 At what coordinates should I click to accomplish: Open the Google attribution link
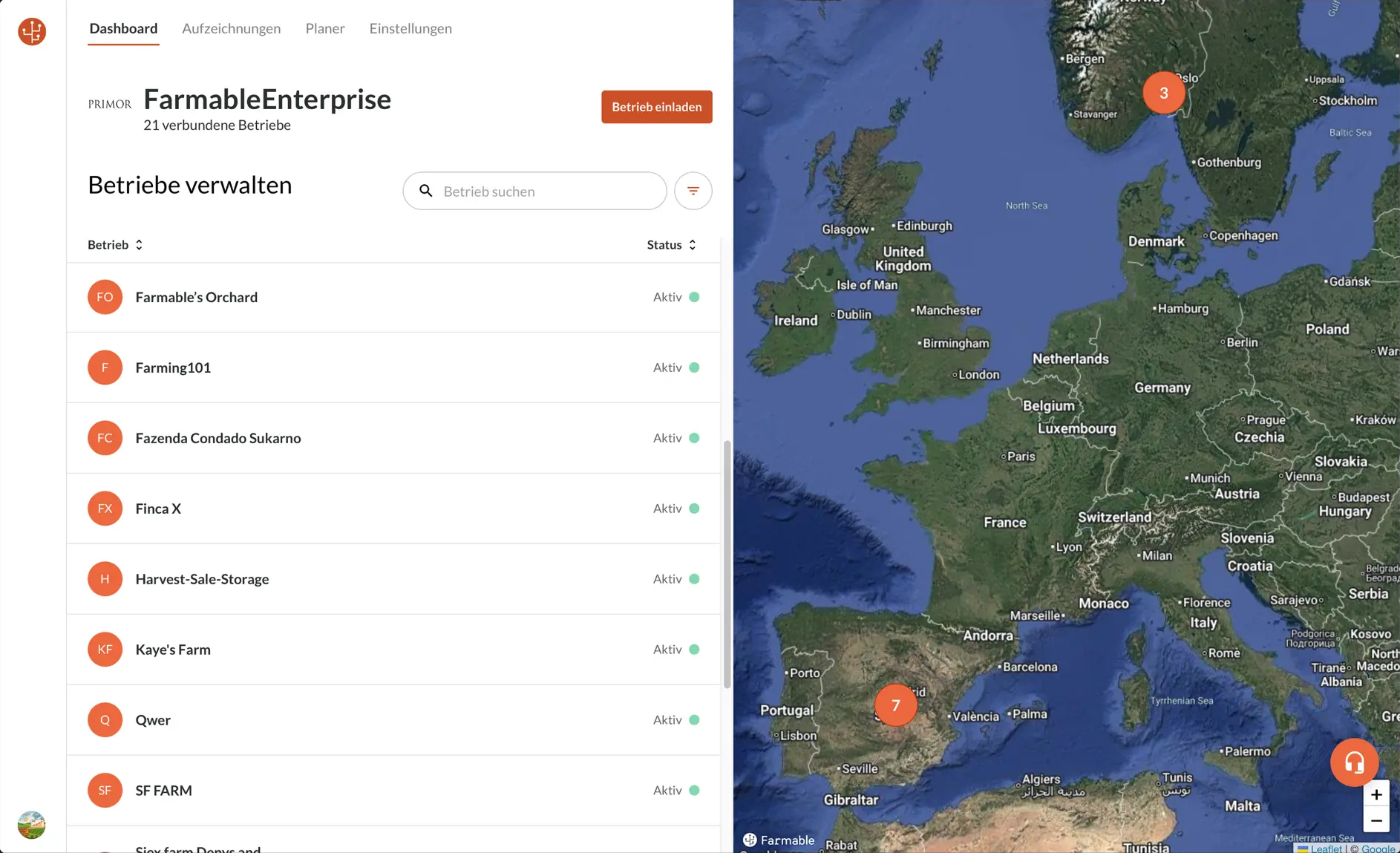click(1378, 849)
